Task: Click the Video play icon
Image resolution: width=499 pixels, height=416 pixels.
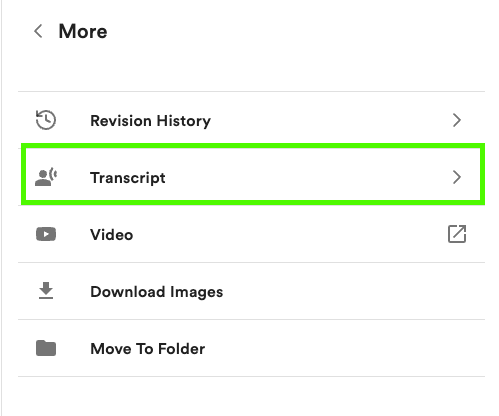Action: point(46,234)
